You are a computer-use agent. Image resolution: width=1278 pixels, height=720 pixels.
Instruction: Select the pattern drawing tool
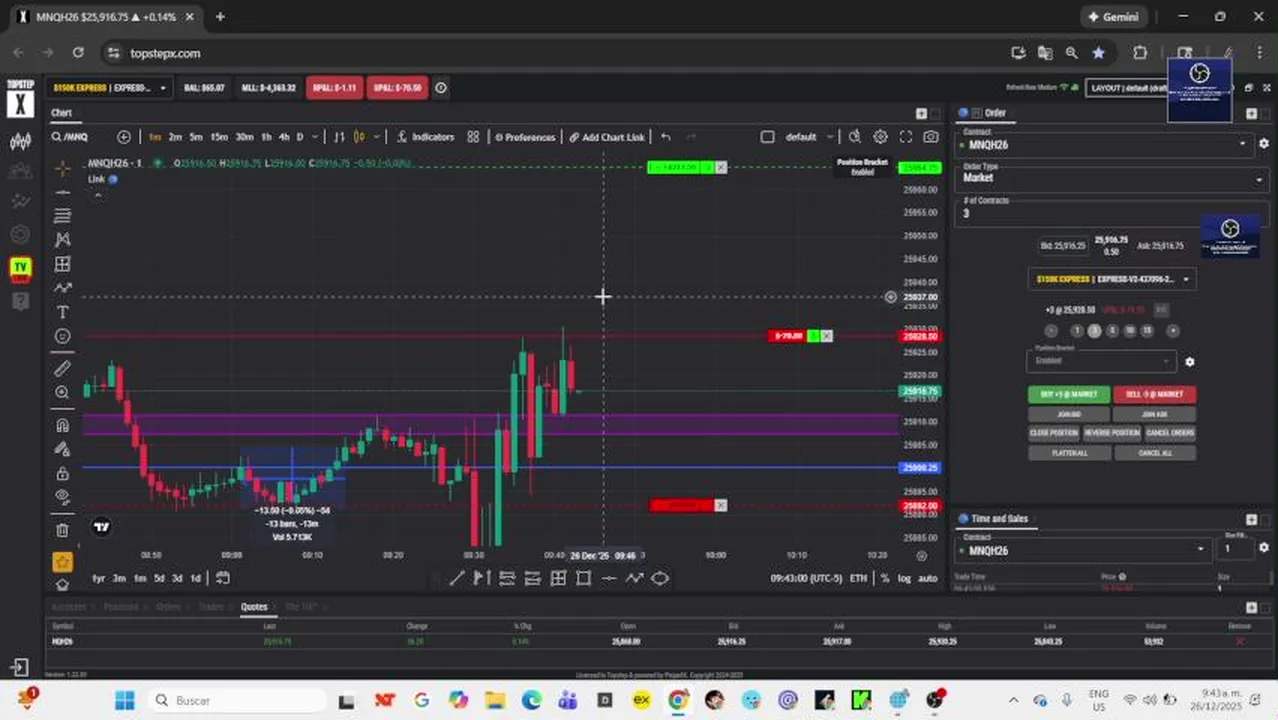pyautogui.click(x=63, y=240)
